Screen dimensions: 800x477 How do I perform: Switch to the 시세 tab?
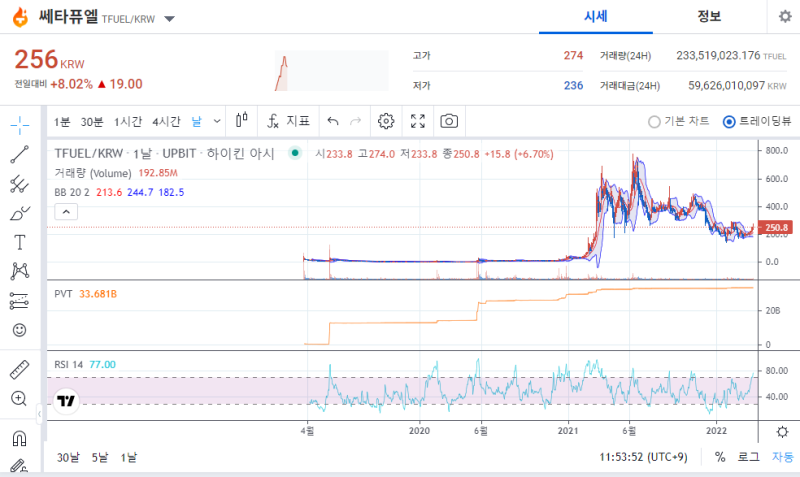point(596,17)
